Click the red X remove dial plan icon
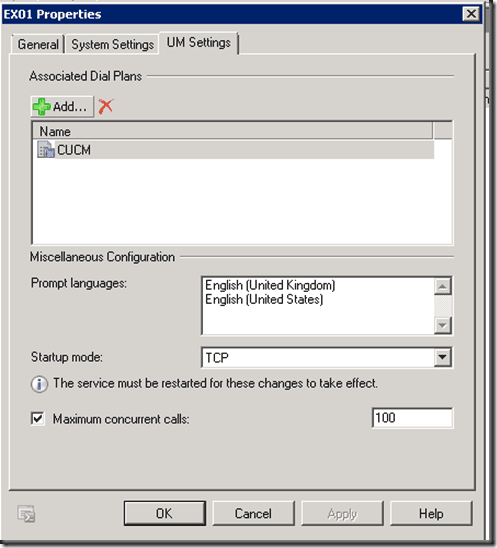 [x=106, y=106]
